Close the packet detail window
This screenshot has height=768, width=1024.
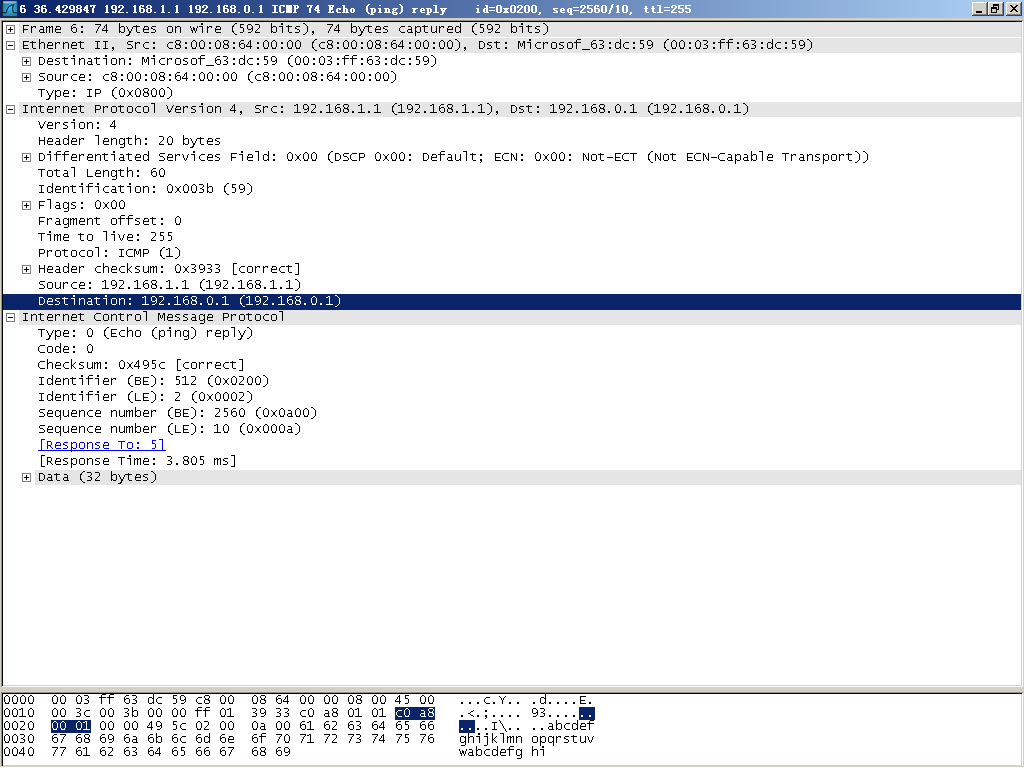tap(1012, 9)
